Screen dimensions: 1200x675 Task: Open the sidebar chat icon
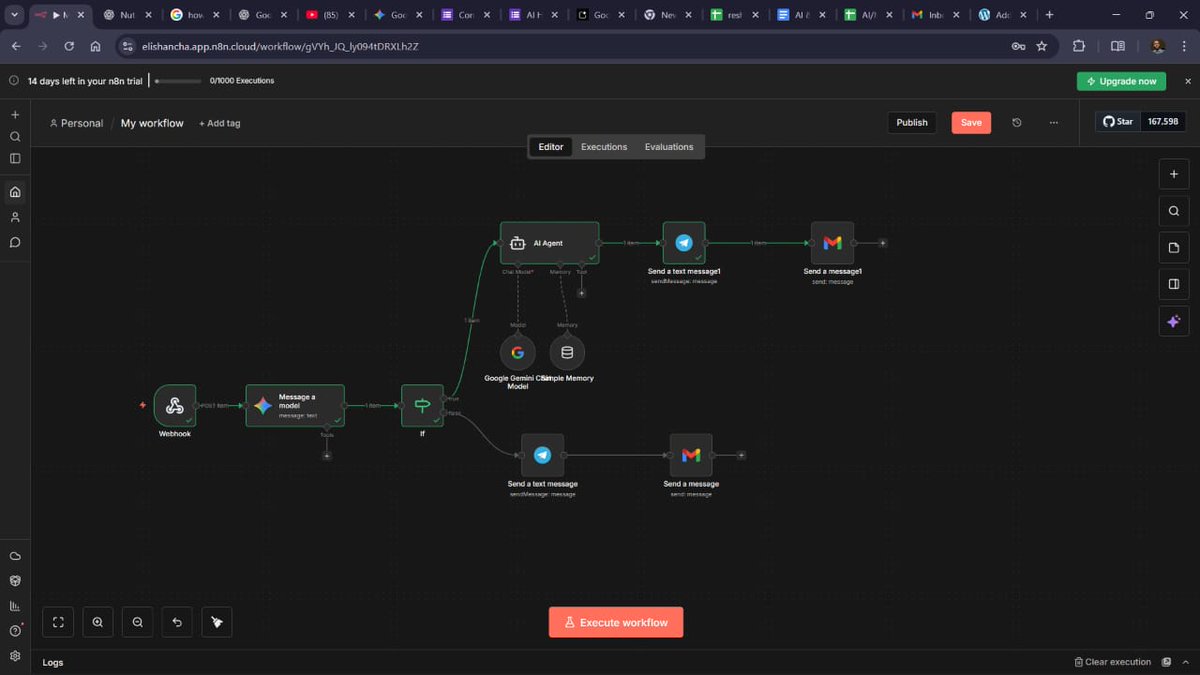pos(15,242)
